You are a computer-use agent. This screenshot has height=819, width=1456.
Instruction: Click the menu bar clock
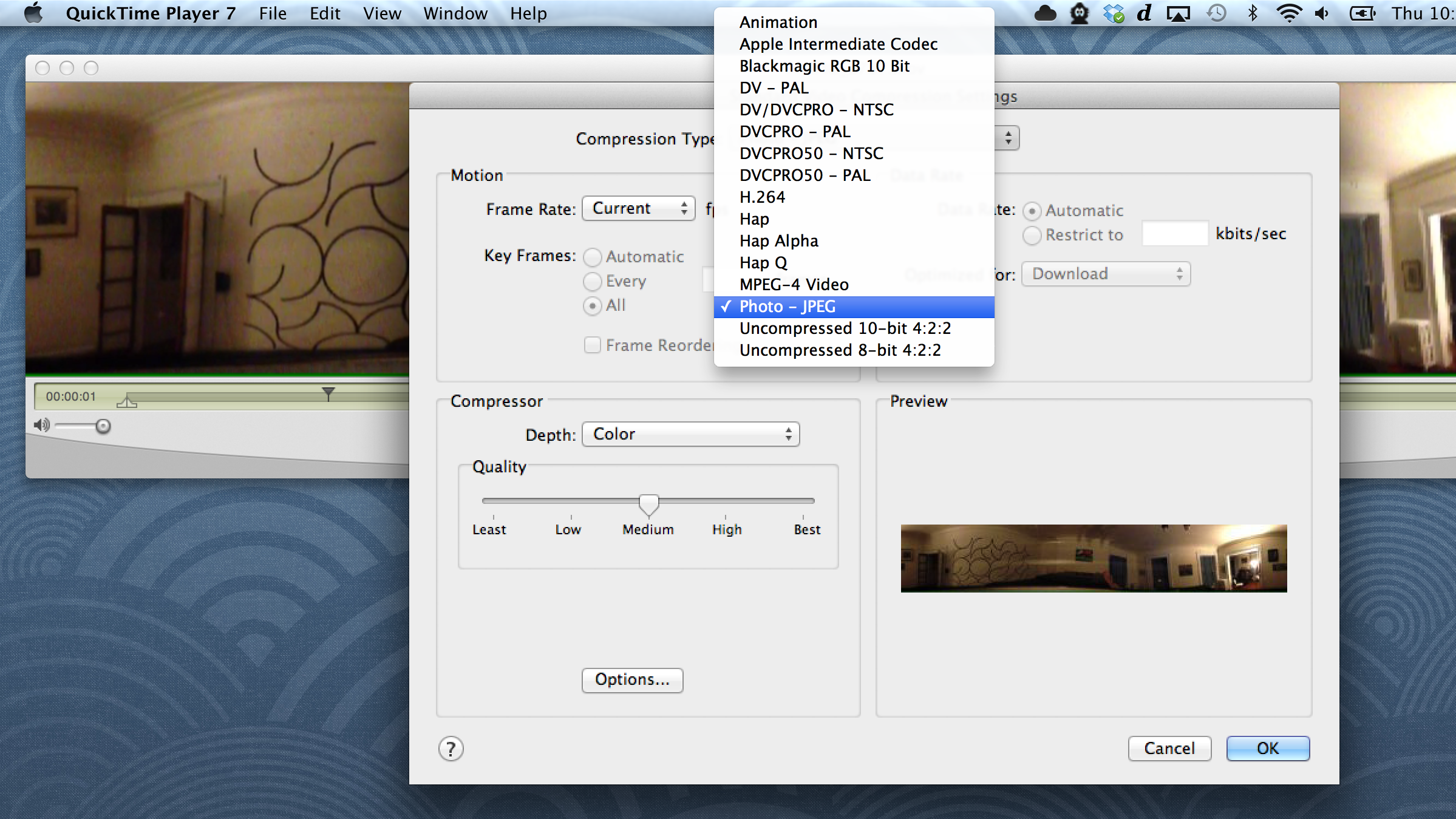coord(1423,13)
